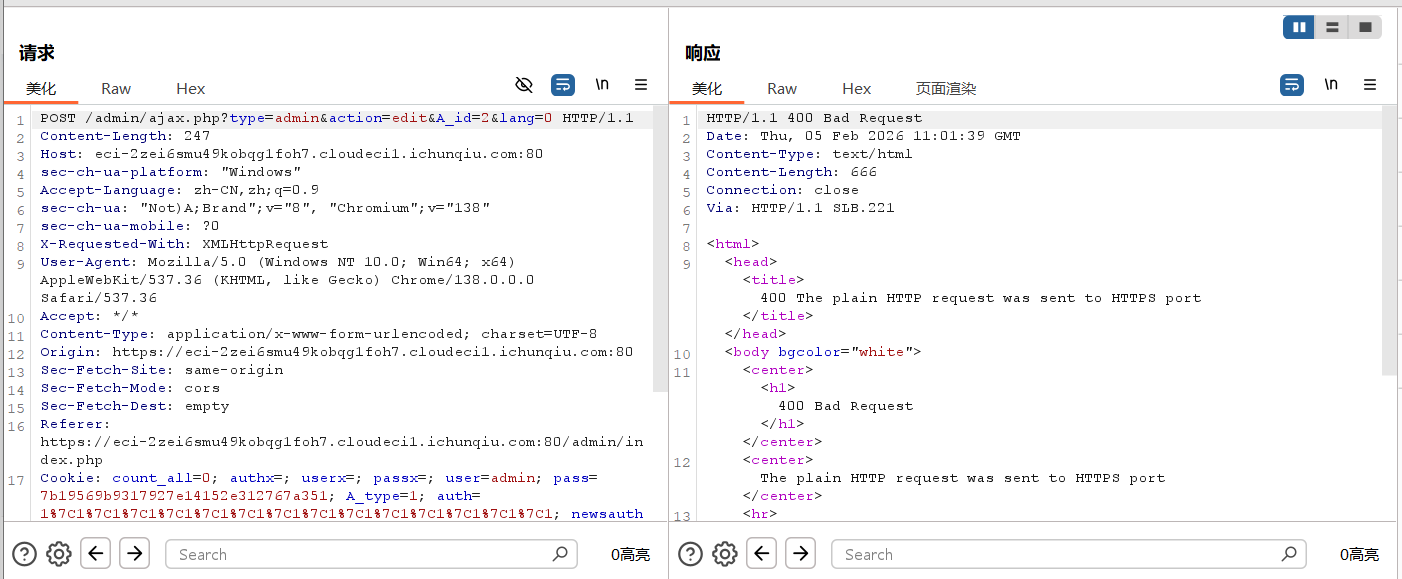
Task: Open request panel hamburger menu
Action: [x=641, y=85]
